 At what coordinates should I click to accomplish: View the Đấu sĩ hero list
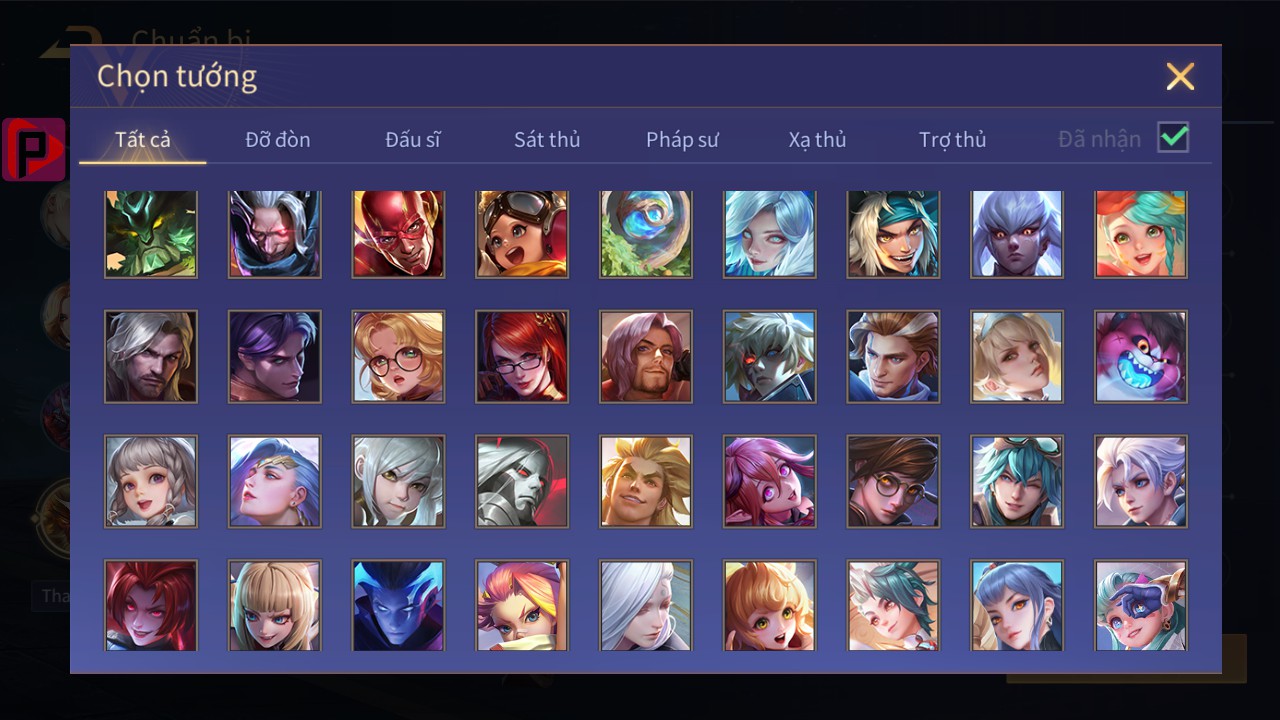(413, 139)
